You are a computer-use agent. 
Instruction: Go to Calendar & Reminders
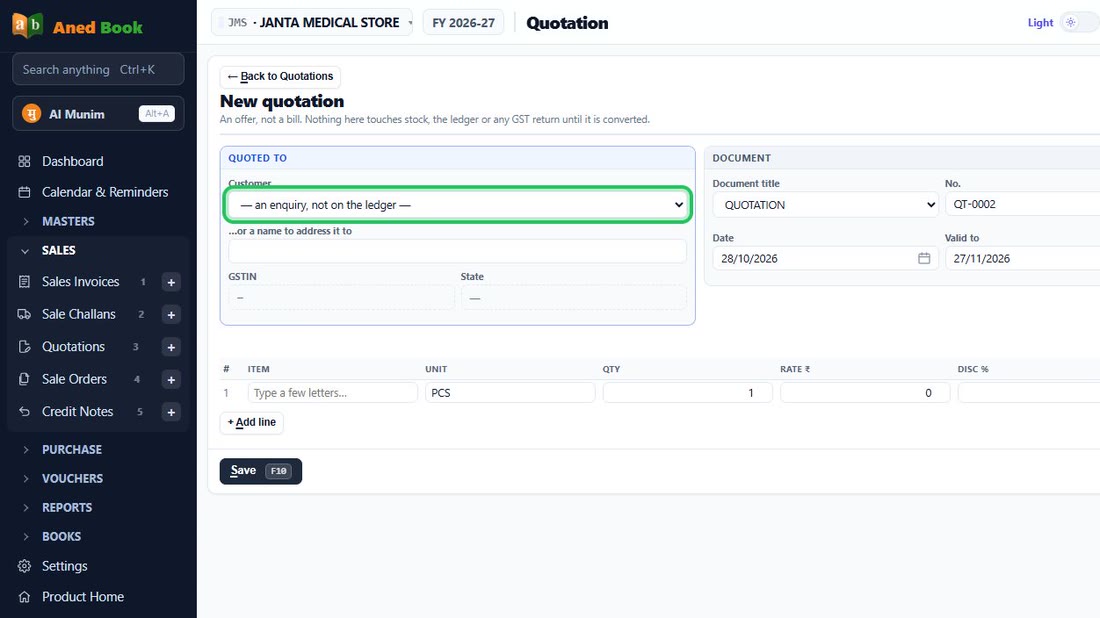105,192
